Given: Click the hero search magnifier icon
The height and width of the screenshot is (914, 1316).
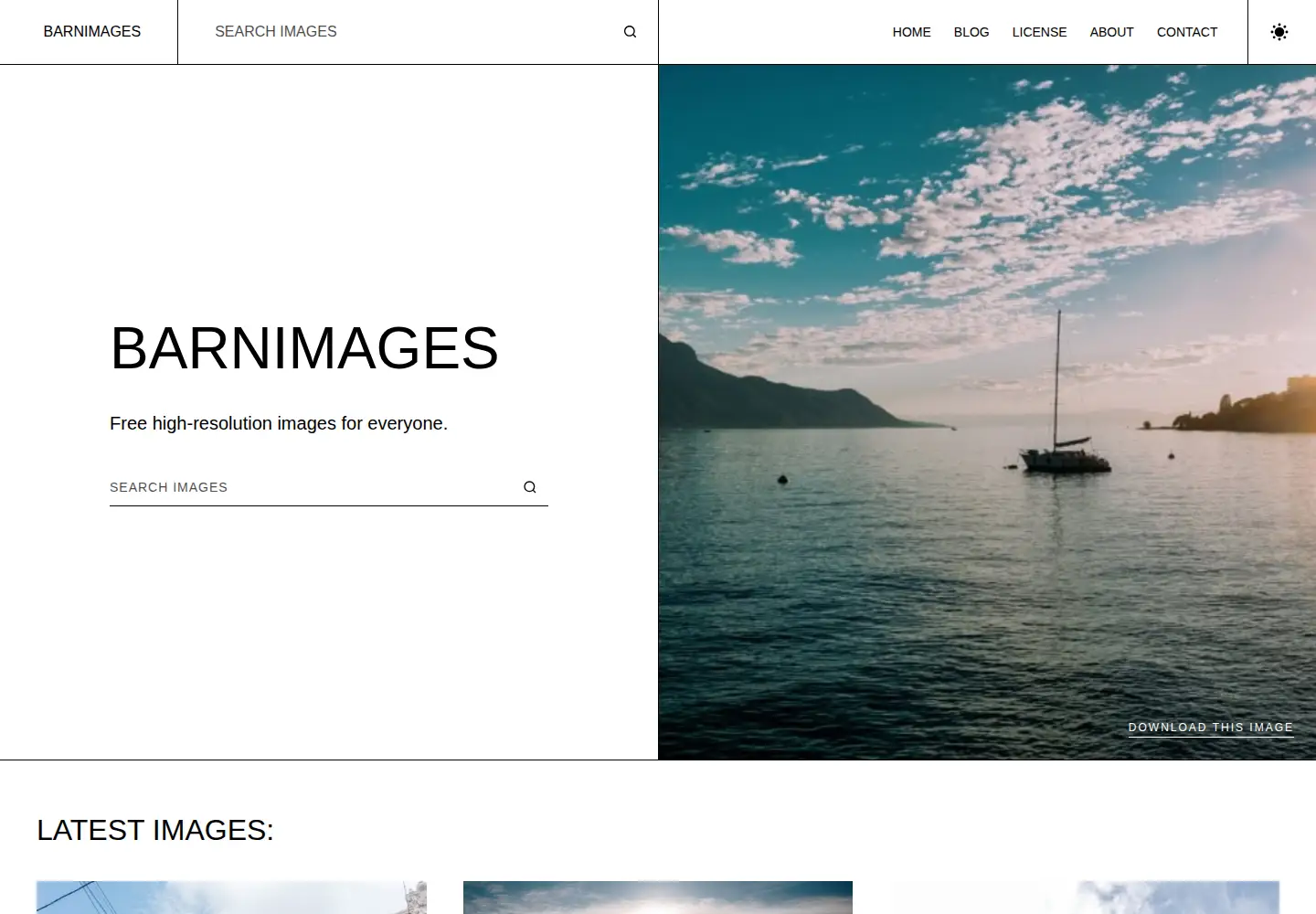Looking at the screenshot, I should point(530,487).
